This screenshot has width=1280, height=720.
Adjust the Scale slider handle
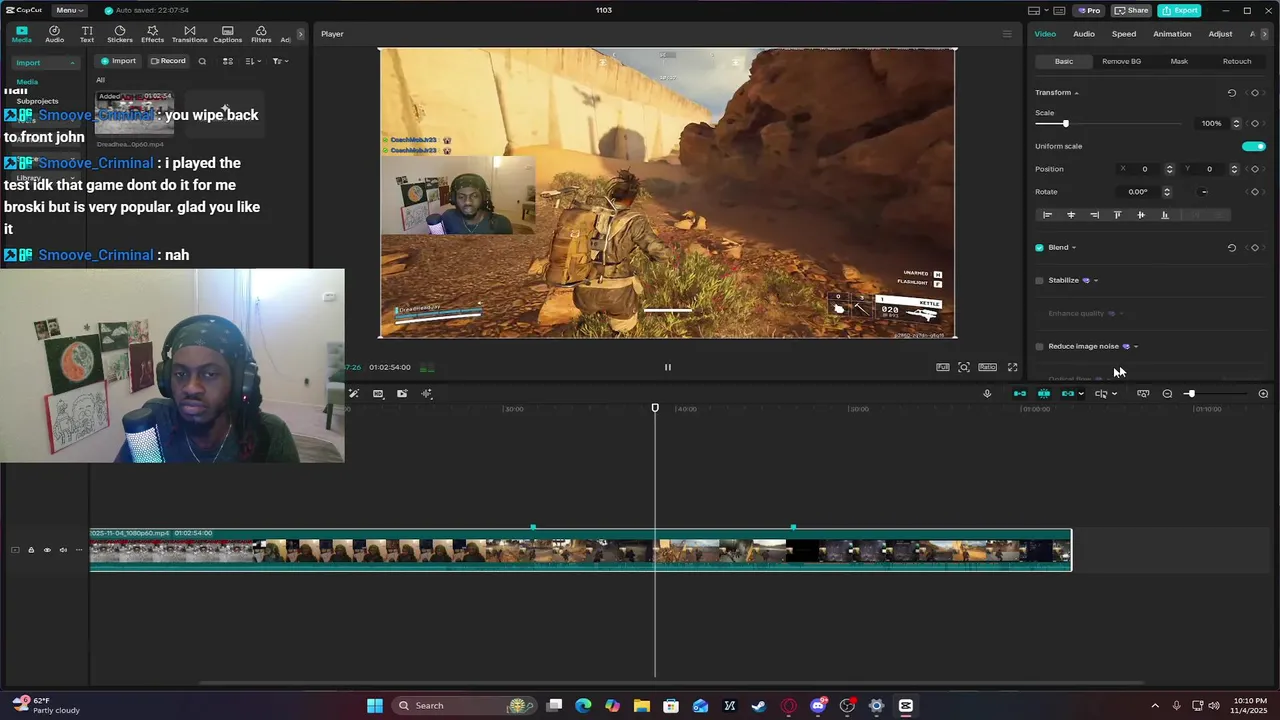click(1065, 124)
